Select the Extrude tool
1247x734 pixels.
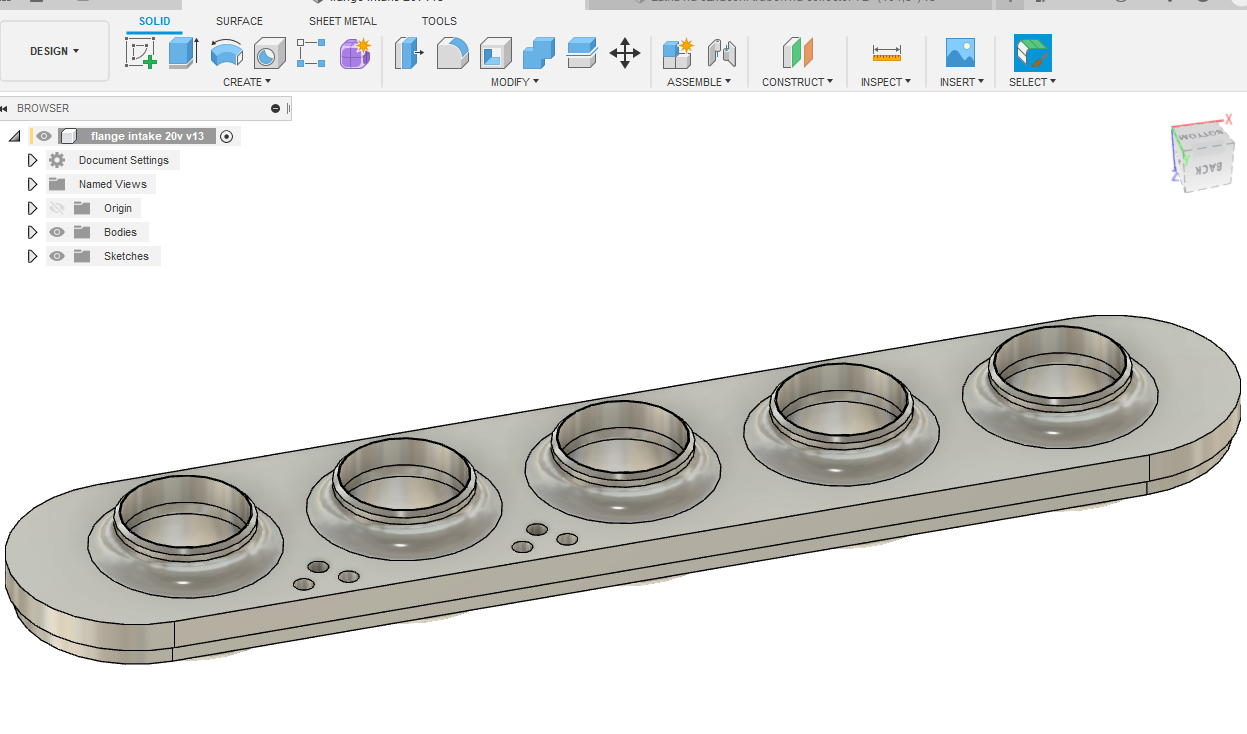[183, 52]
